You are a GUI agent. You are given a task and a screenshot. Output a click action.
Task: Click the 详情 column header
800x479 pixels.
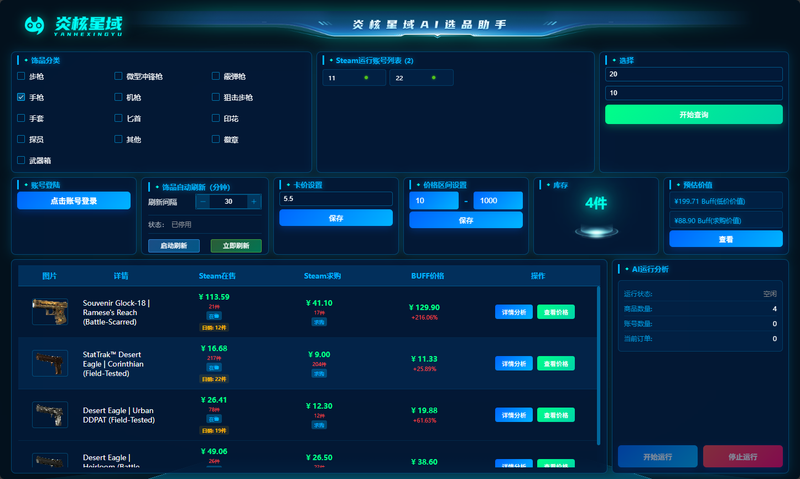coord(121,275)
